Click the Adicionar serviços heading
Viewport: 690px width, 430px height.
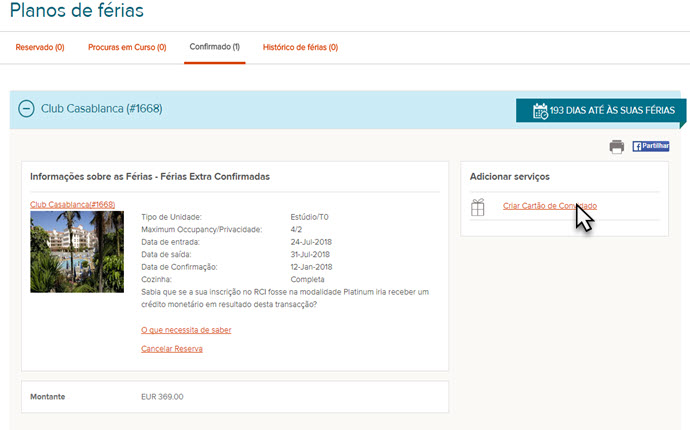pos(510,176)
